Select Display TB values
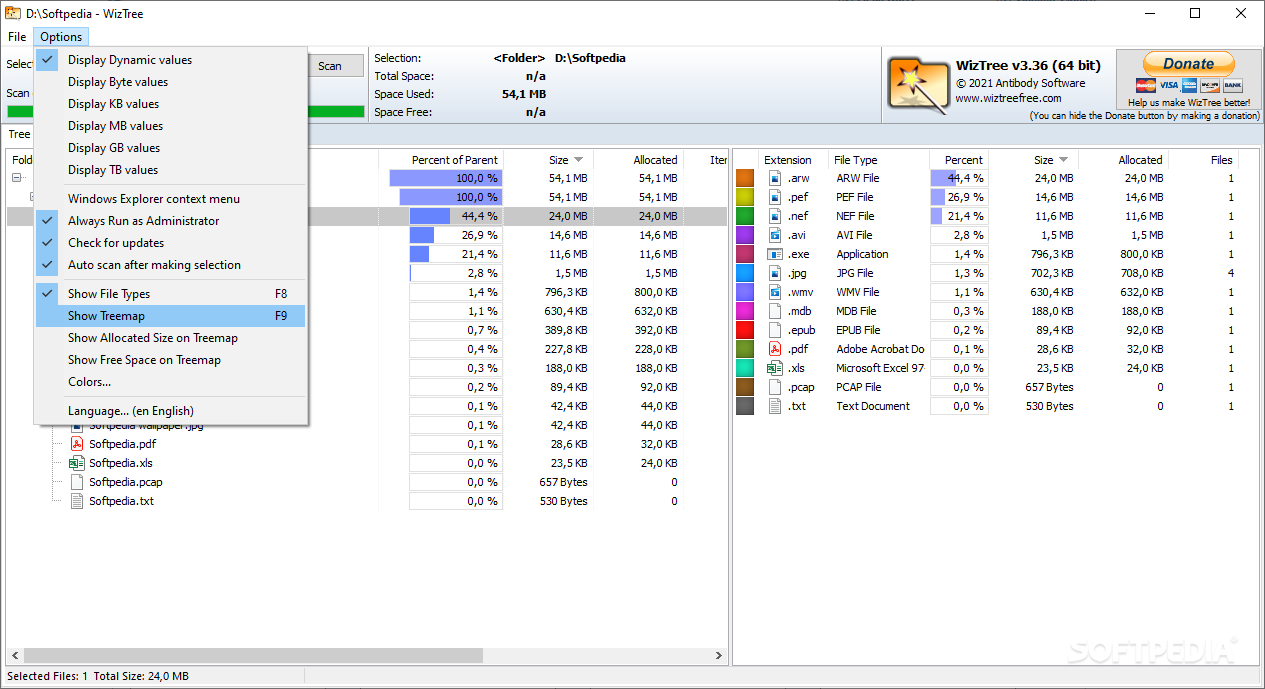The image size is (1265, 689). [x=171, y=170]
